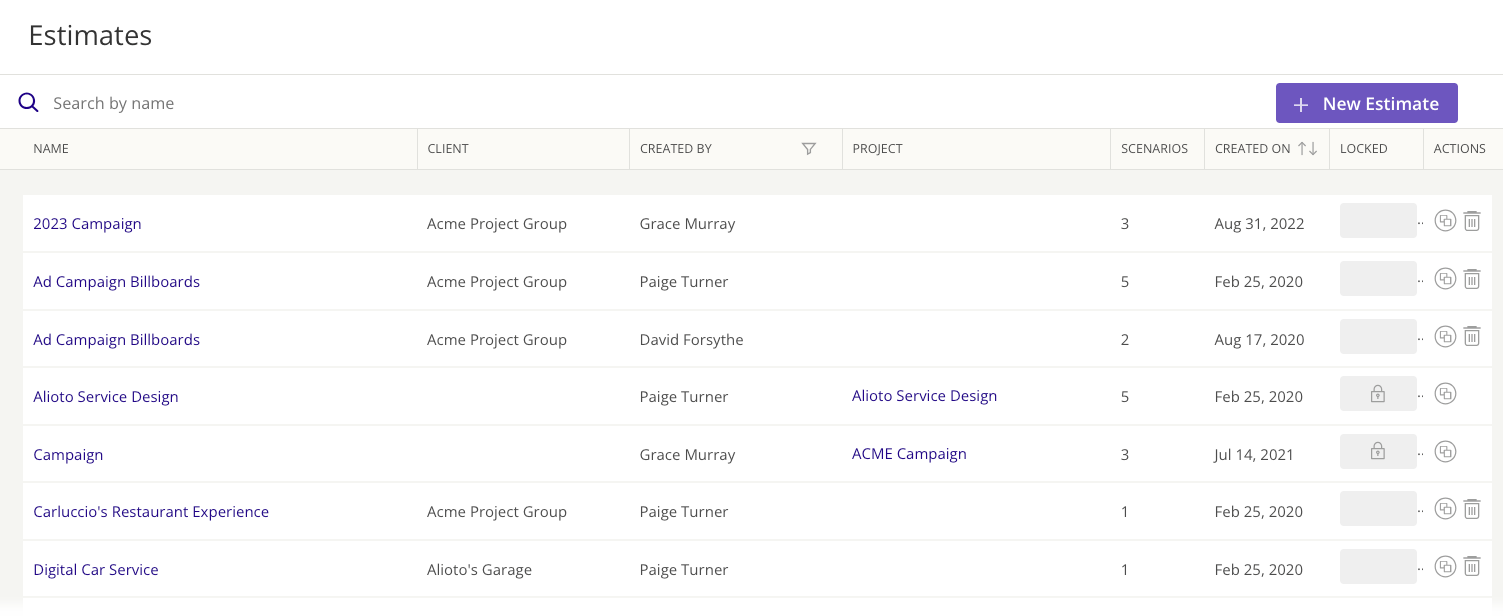
Task: Duplicate David Forsythe's Ad Campaign Billboards estimate
Action: (1445, 337)
